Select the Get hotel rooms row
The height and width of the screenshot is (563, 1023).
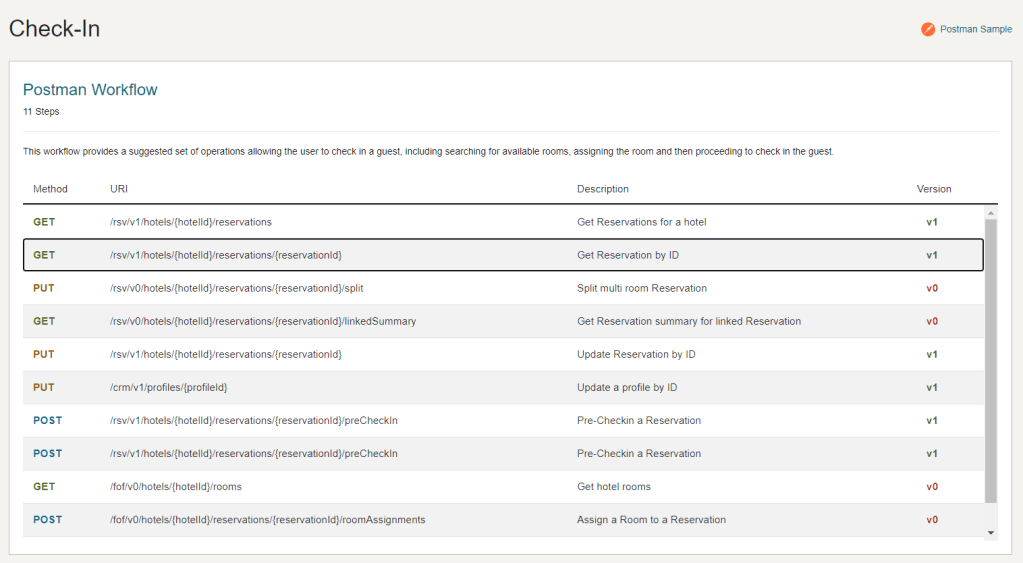pyautogui.click(x=500, y=486)
